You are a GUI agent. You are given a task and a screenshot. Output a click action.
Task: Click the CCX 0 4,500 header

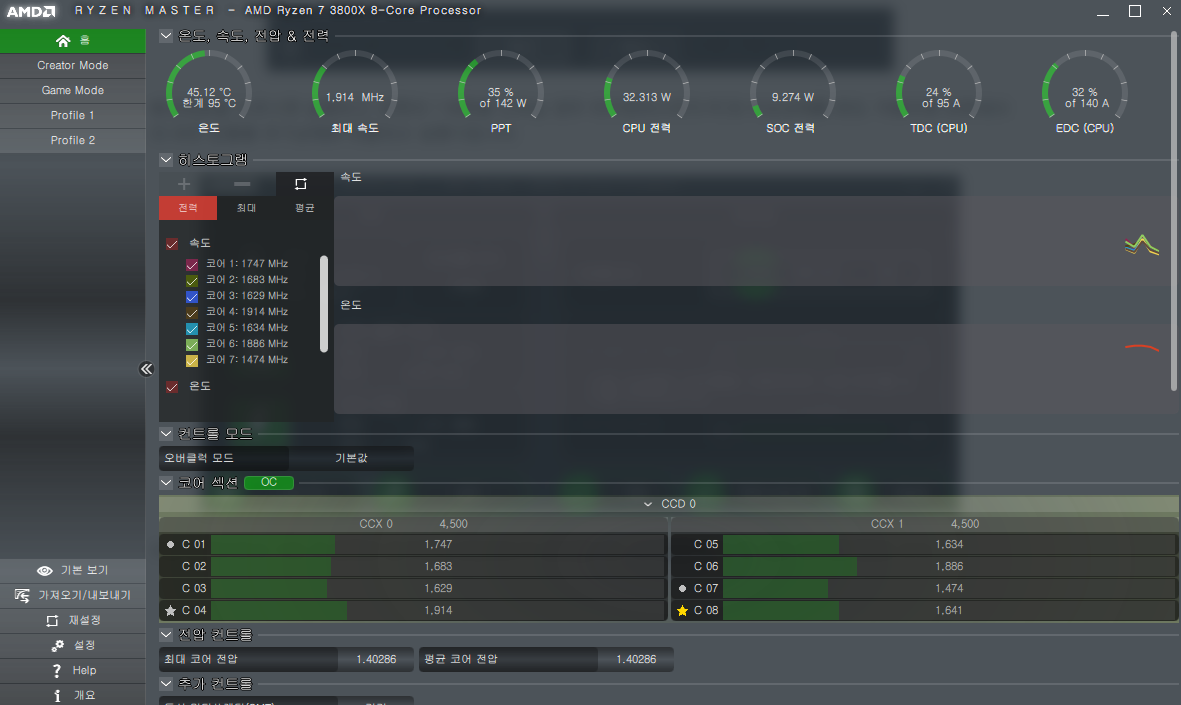(x=414, y=523)
